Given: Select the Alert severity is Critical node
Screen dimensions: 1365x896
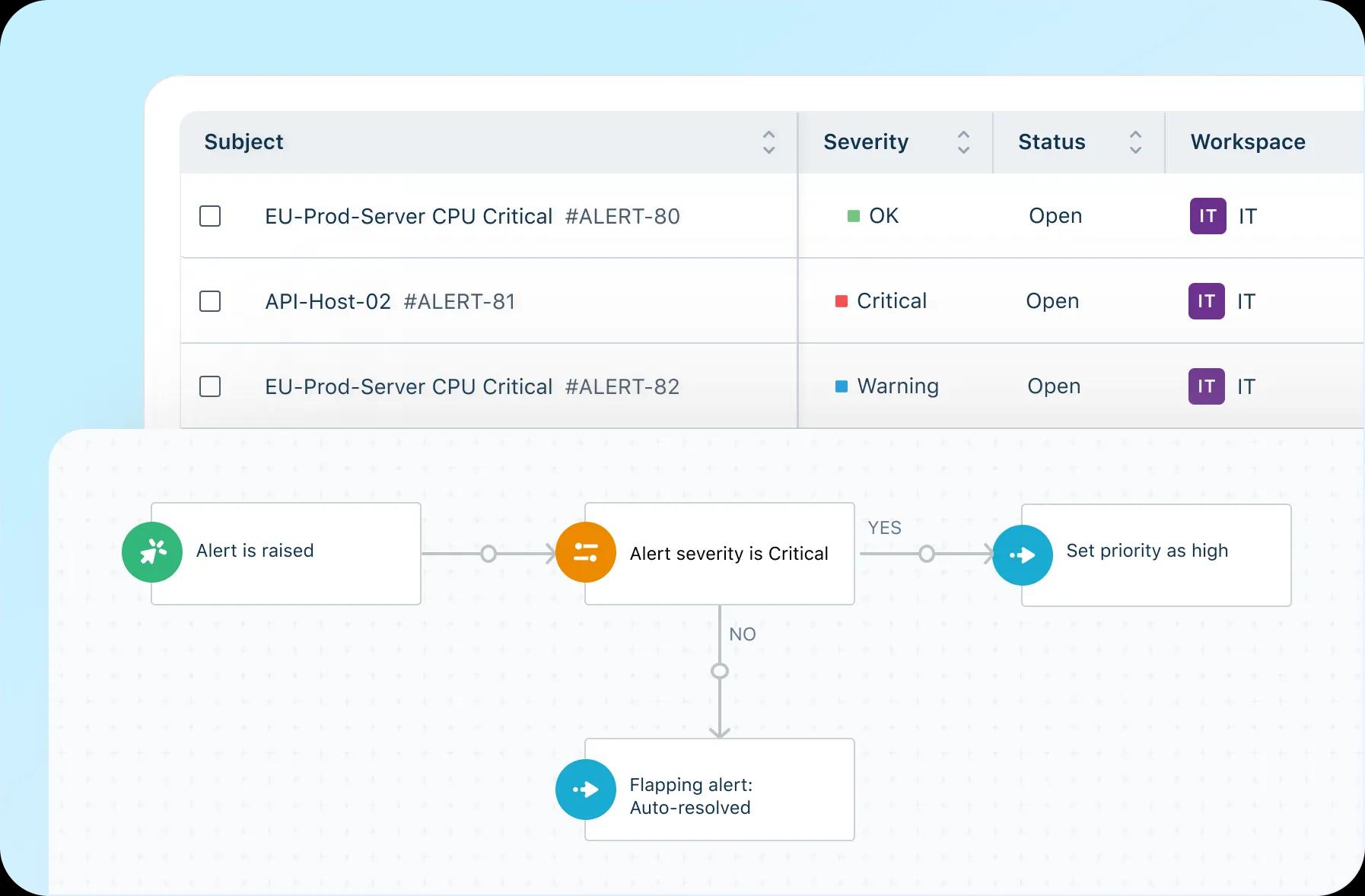Looking at the screenshot, I should 720,554.
